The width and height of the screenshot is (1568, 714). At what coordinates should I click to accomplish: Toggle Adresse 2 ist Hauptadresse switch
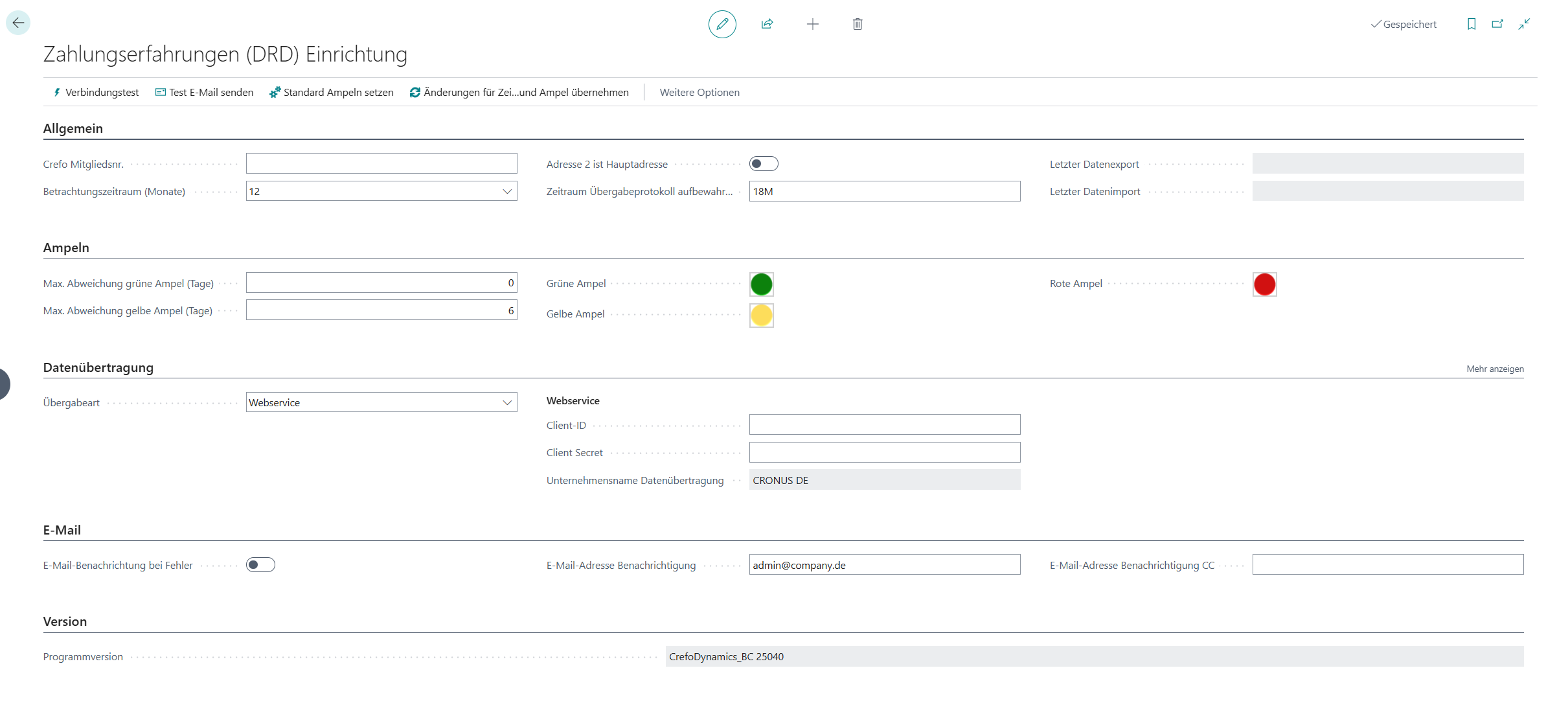(764, 164)
